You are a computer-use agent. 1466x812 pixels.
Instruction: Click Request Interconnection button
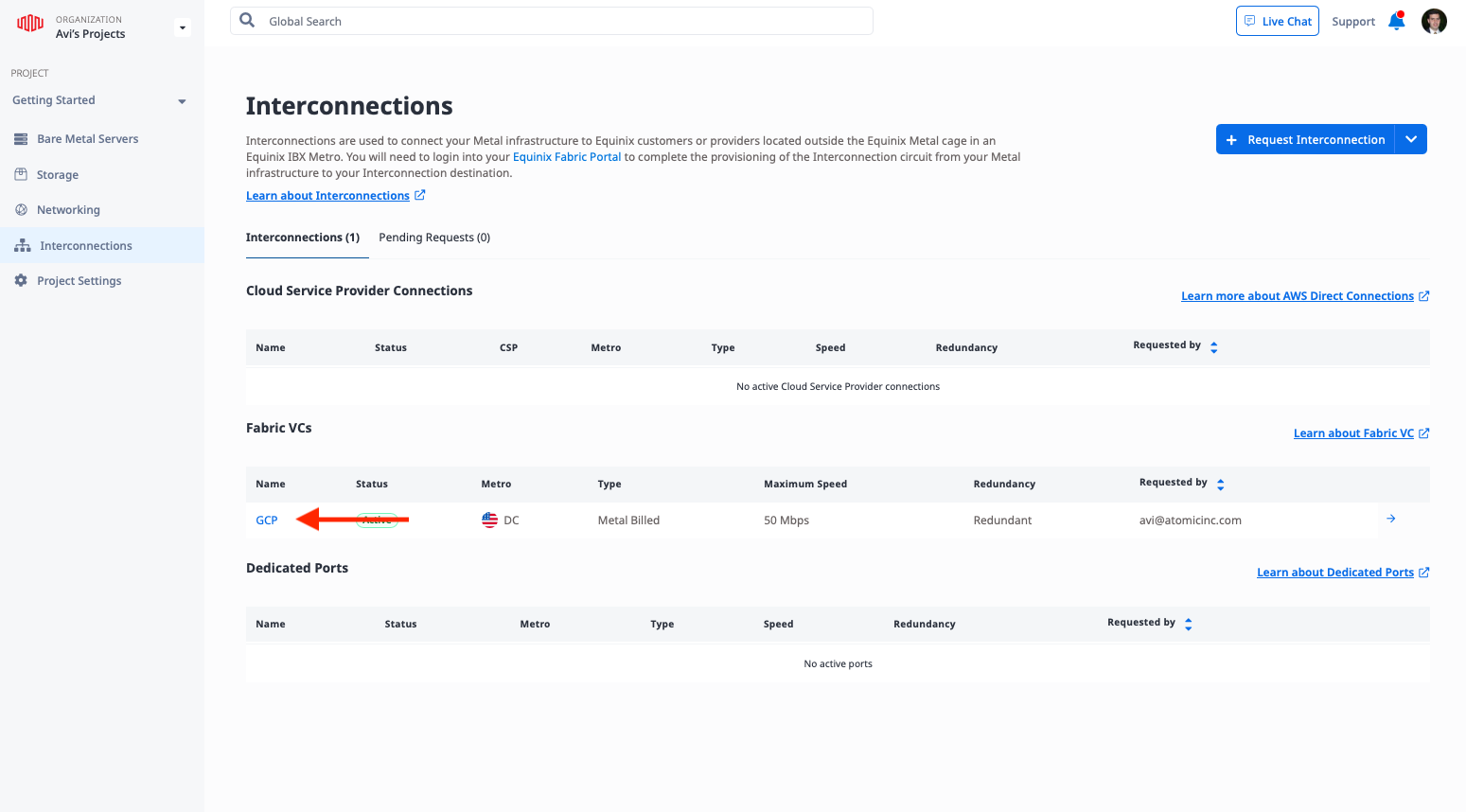[x=1305, y=139]
